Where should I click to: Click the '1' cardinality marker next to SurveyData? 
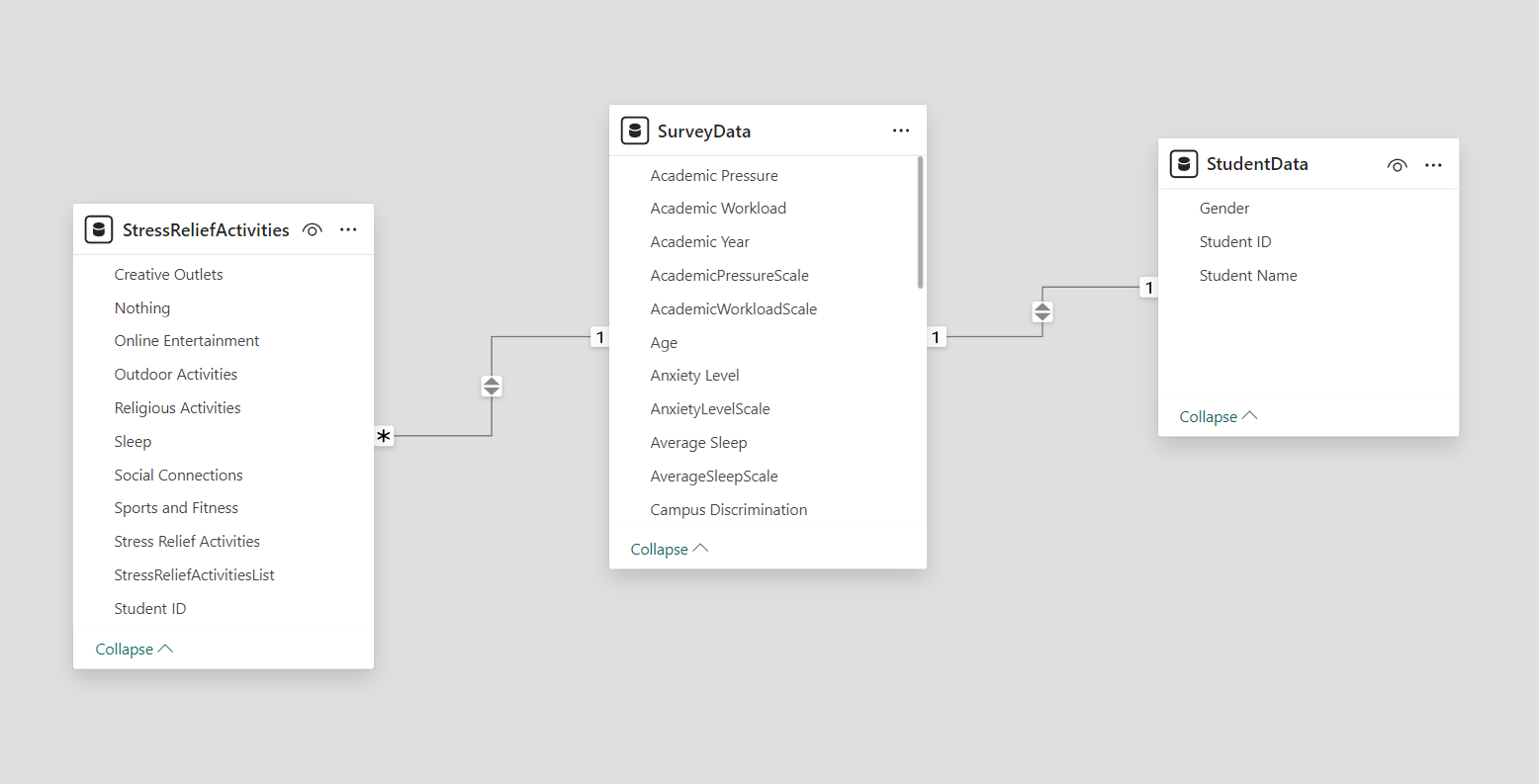click(x=599, y=337)
